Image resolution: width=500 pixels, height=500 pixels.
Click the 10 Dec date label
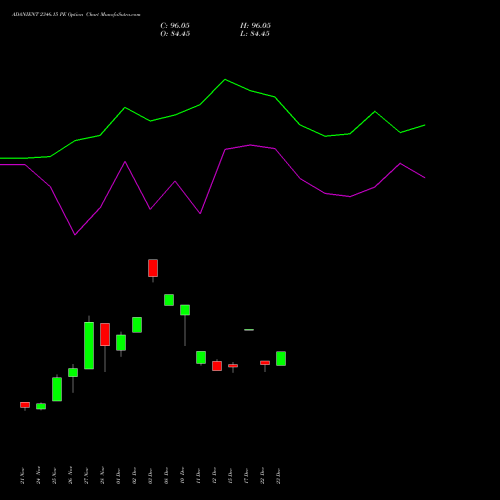coord(182,476)
